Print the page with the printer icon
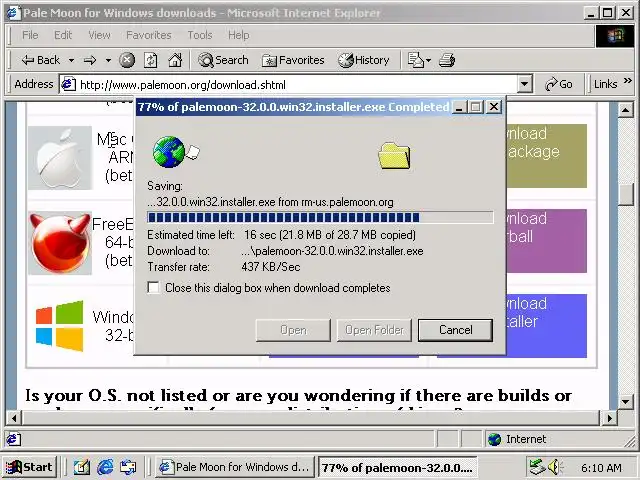This screenshot has height=480, width=640. click(447, 60)
